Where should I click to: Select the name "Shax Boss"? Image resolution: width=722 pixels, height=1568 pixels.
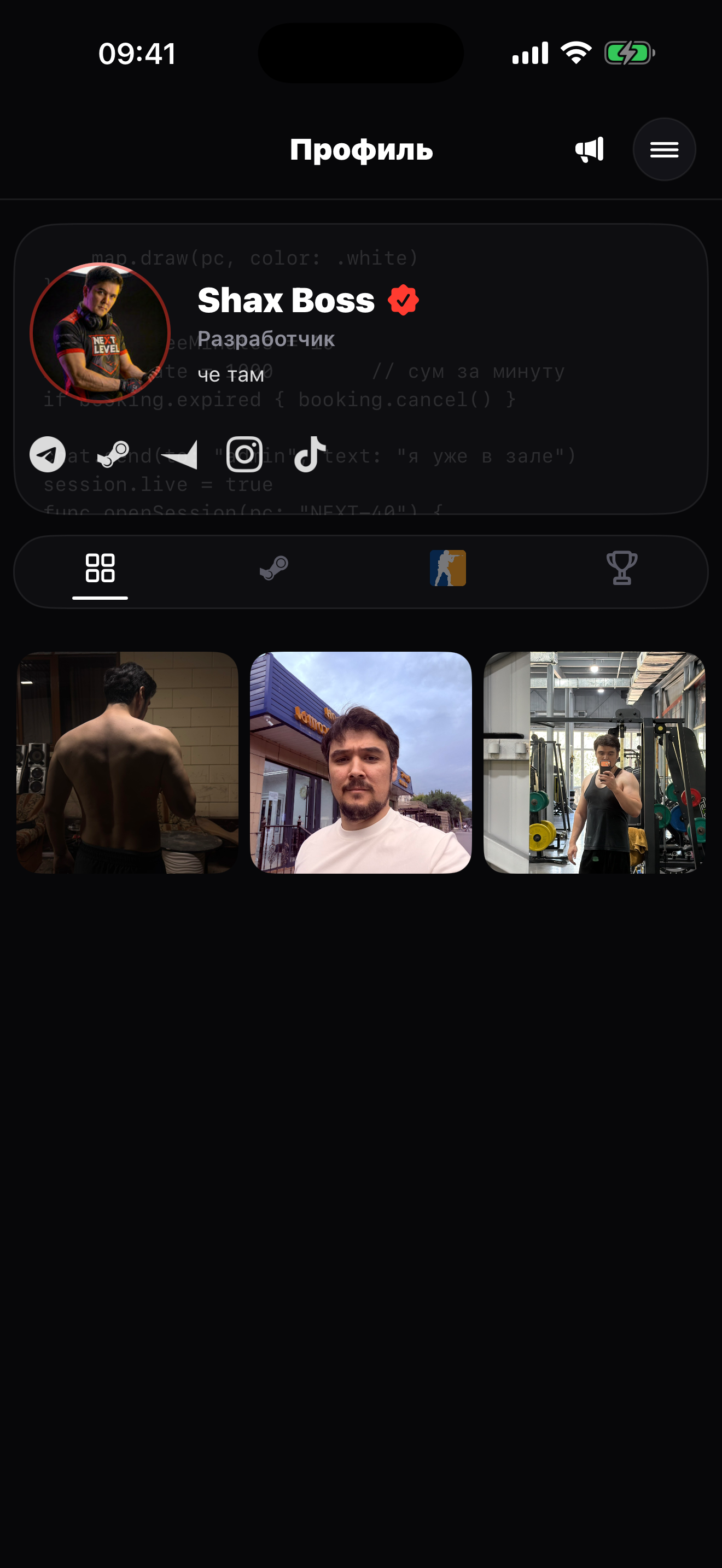pyautogui.click(x=286, y=300)
